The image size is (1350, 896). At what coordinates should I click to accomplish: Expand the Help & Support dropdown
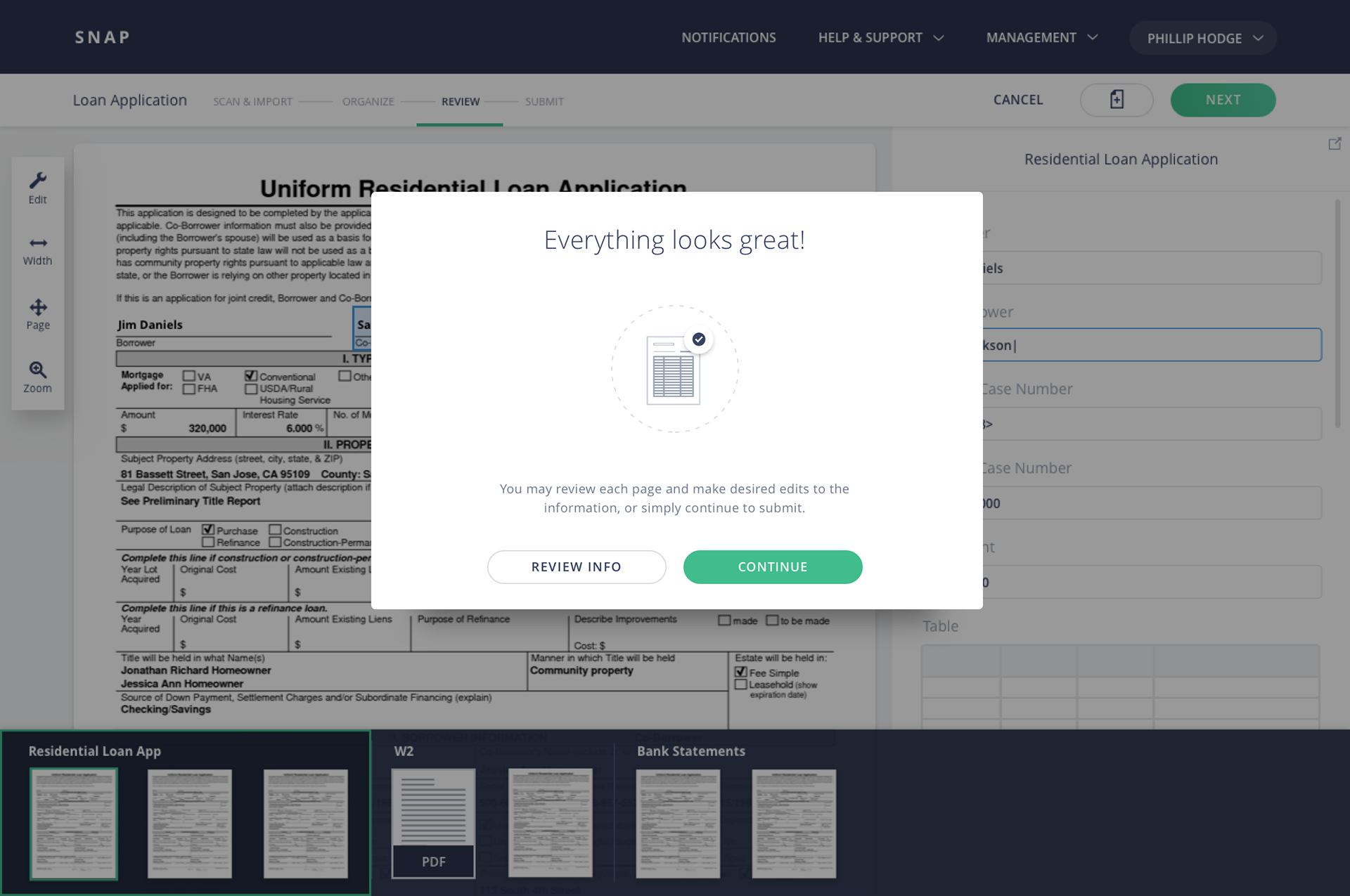tap(880, 37)
